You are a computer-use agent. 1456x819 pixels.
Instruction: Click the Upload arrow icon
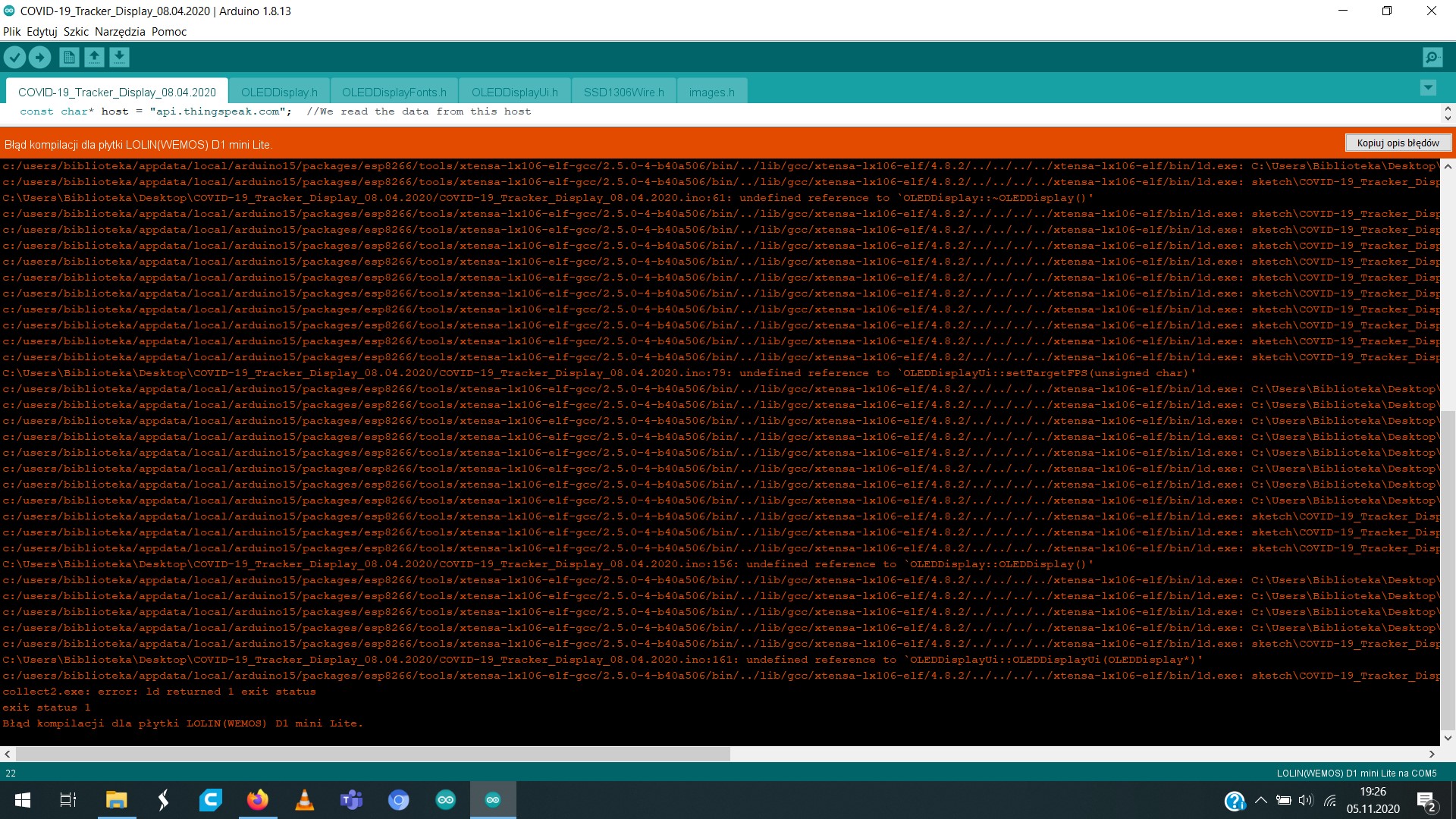click(x=39, y=57)
